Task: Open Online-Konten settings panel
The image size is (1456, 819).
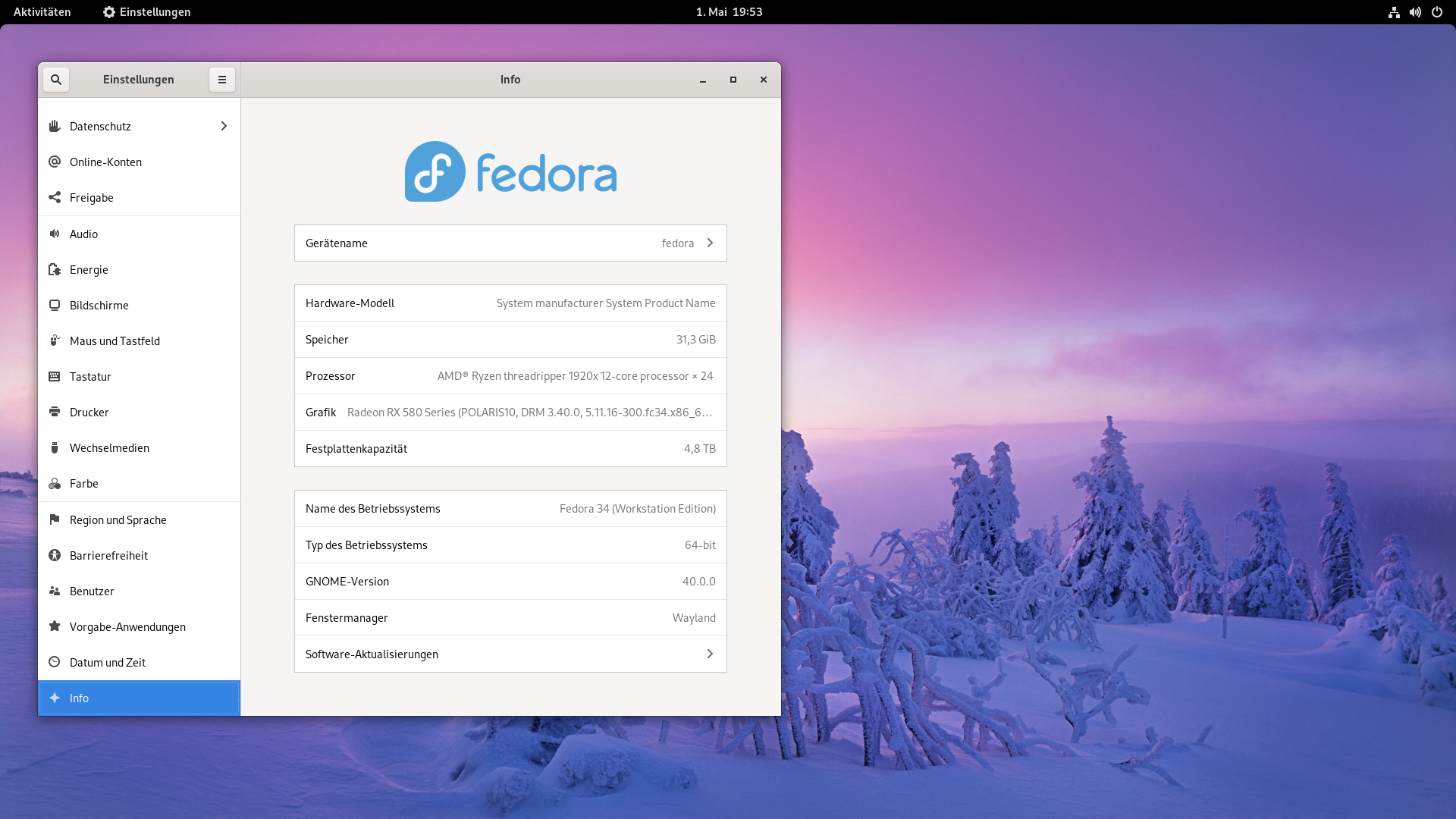Action: 105,162
